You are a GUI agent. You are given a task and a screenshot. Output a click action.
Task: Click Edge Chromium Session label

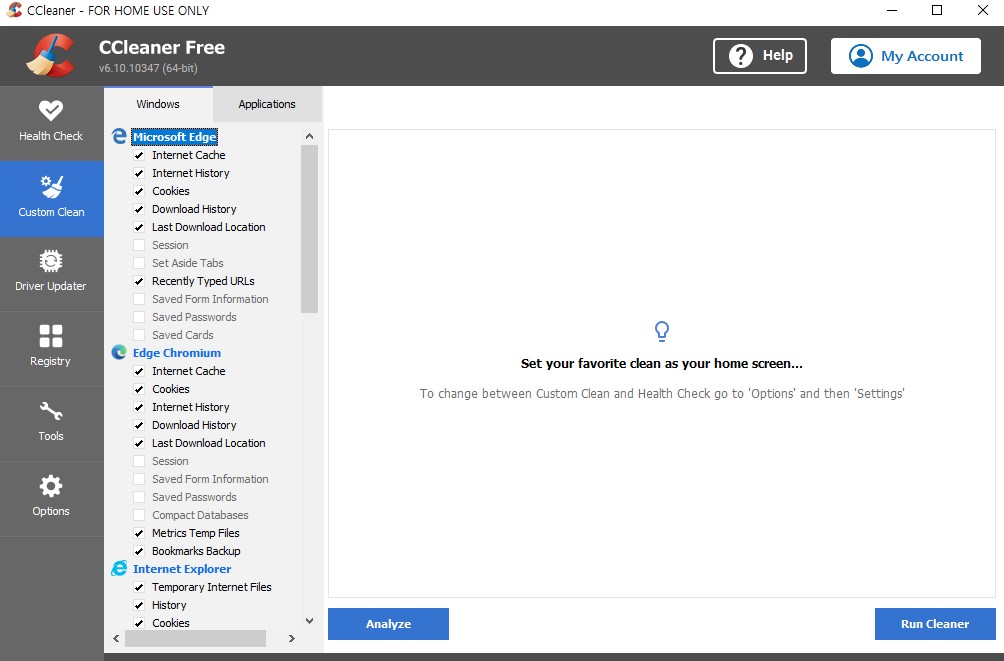click(x=170, y=461)
